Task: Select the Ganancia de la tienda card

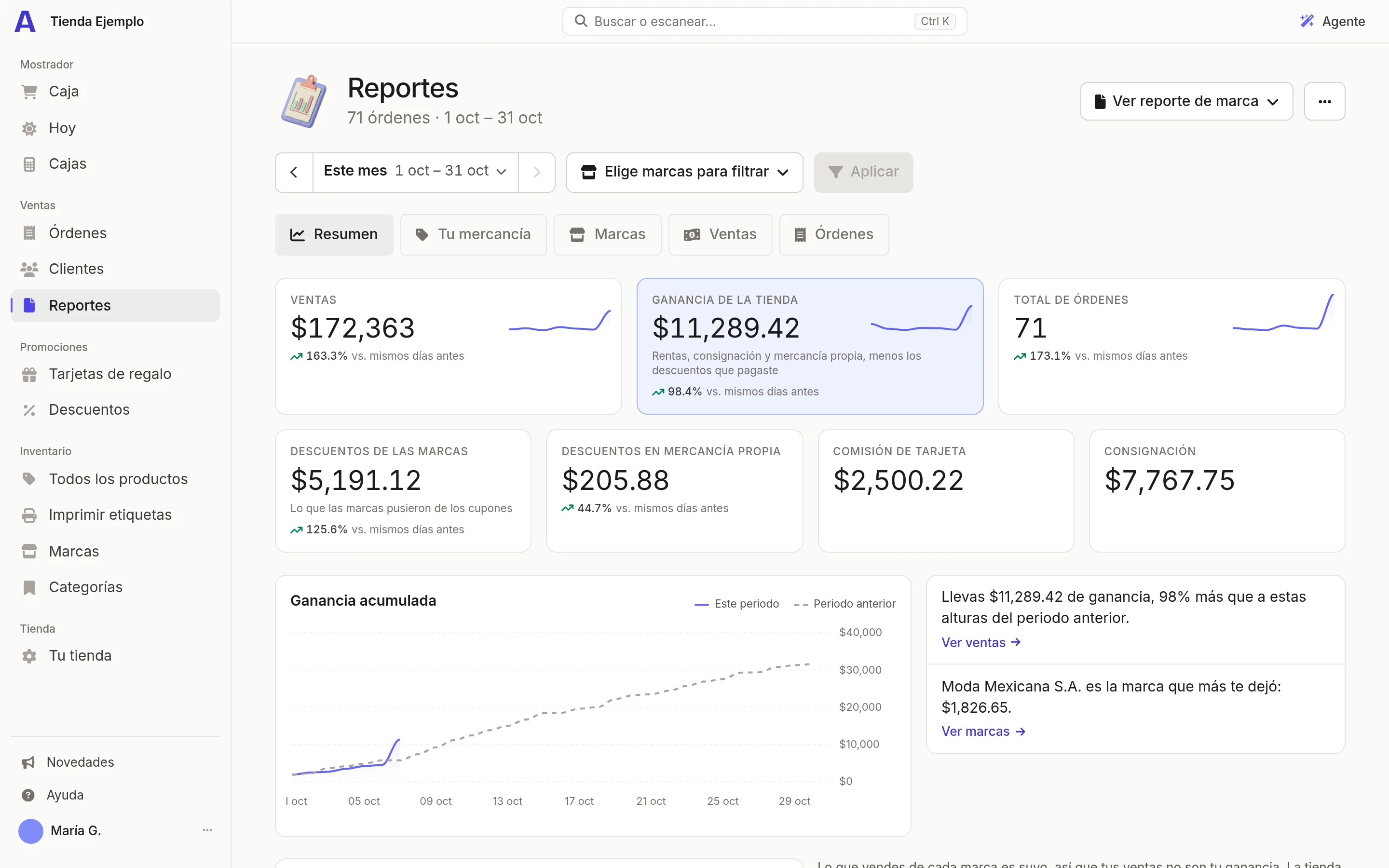Action: (810, 346)
